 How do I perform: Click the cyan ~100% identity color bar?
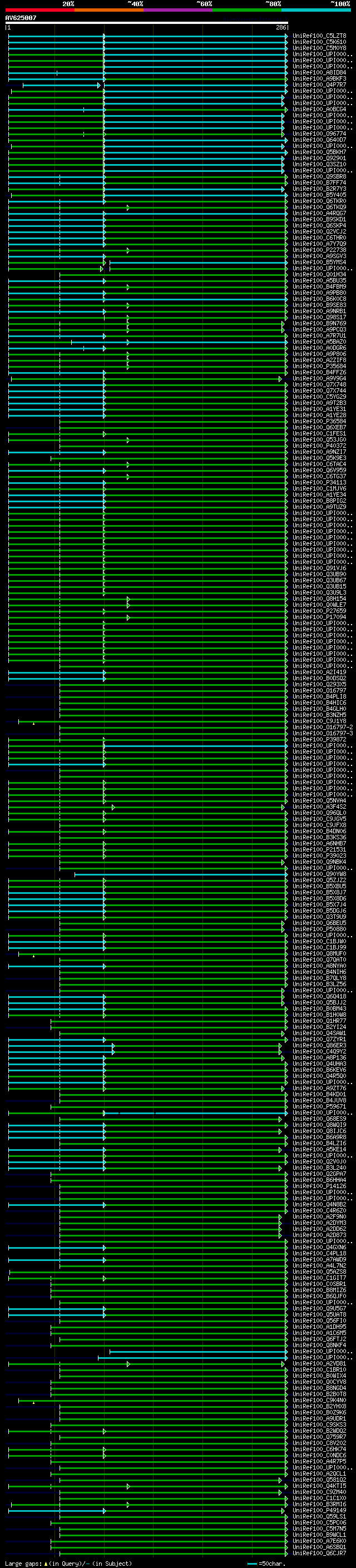(x=317, y=10)
